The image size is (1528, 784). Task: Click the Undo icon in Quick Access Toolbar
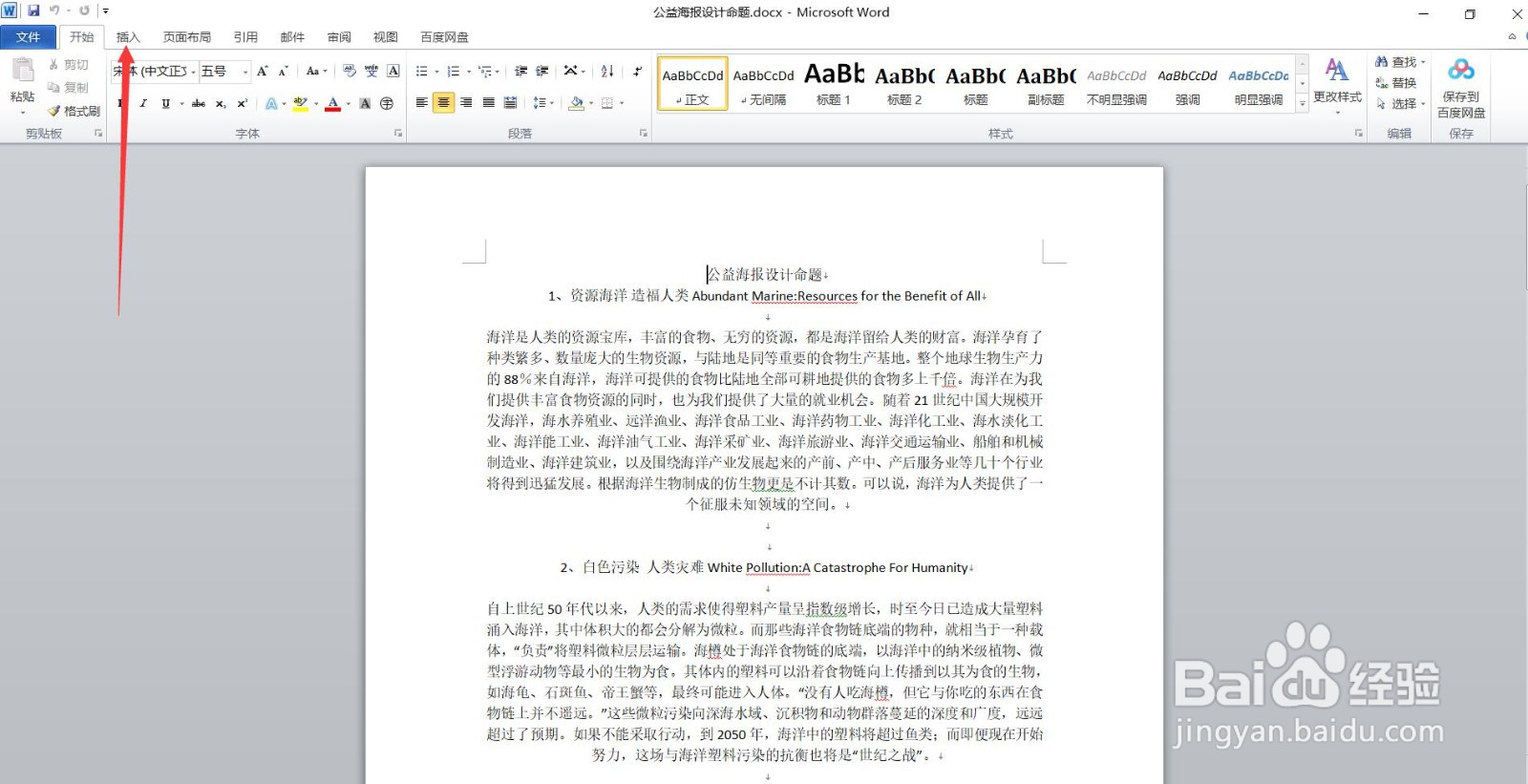[54, 11]
